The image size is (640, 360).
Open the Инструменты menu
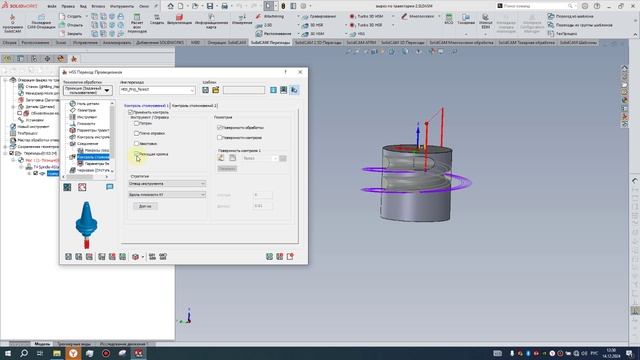pyautogui.click(x=122, y=6)
